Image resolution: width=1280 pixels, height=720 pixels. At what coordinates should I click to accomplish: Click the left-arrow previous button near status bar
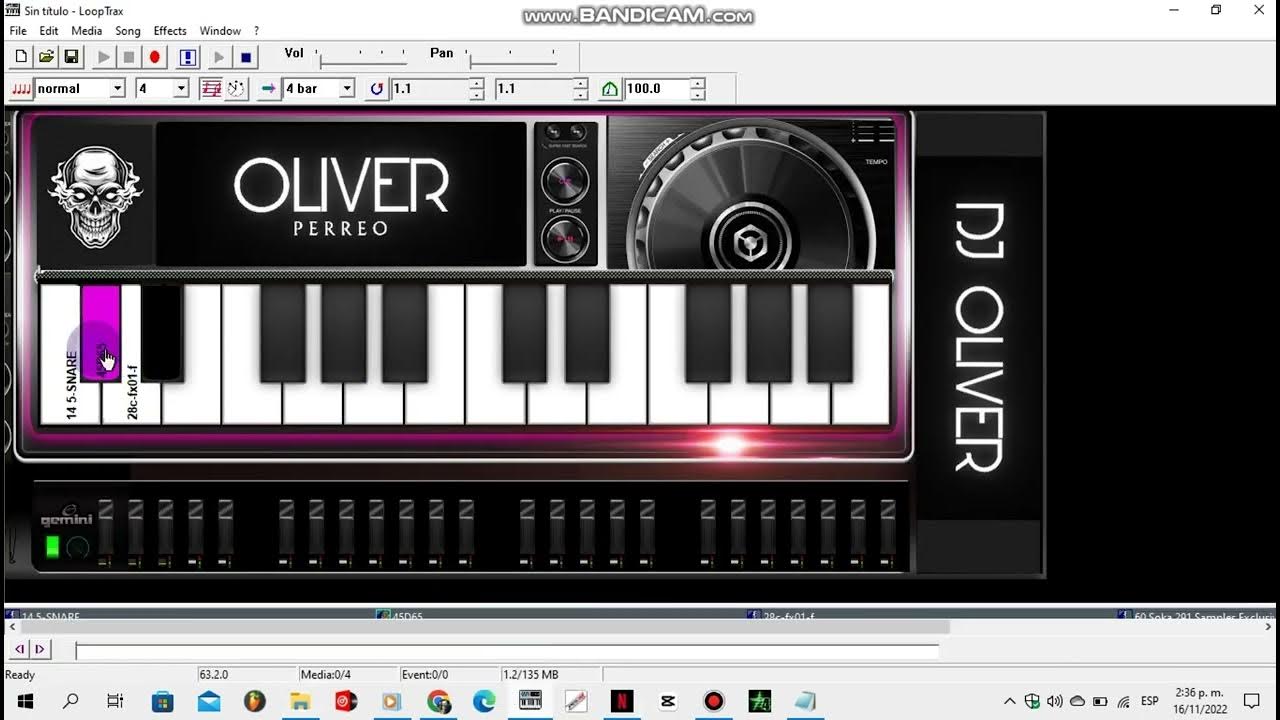coord(20,649)
